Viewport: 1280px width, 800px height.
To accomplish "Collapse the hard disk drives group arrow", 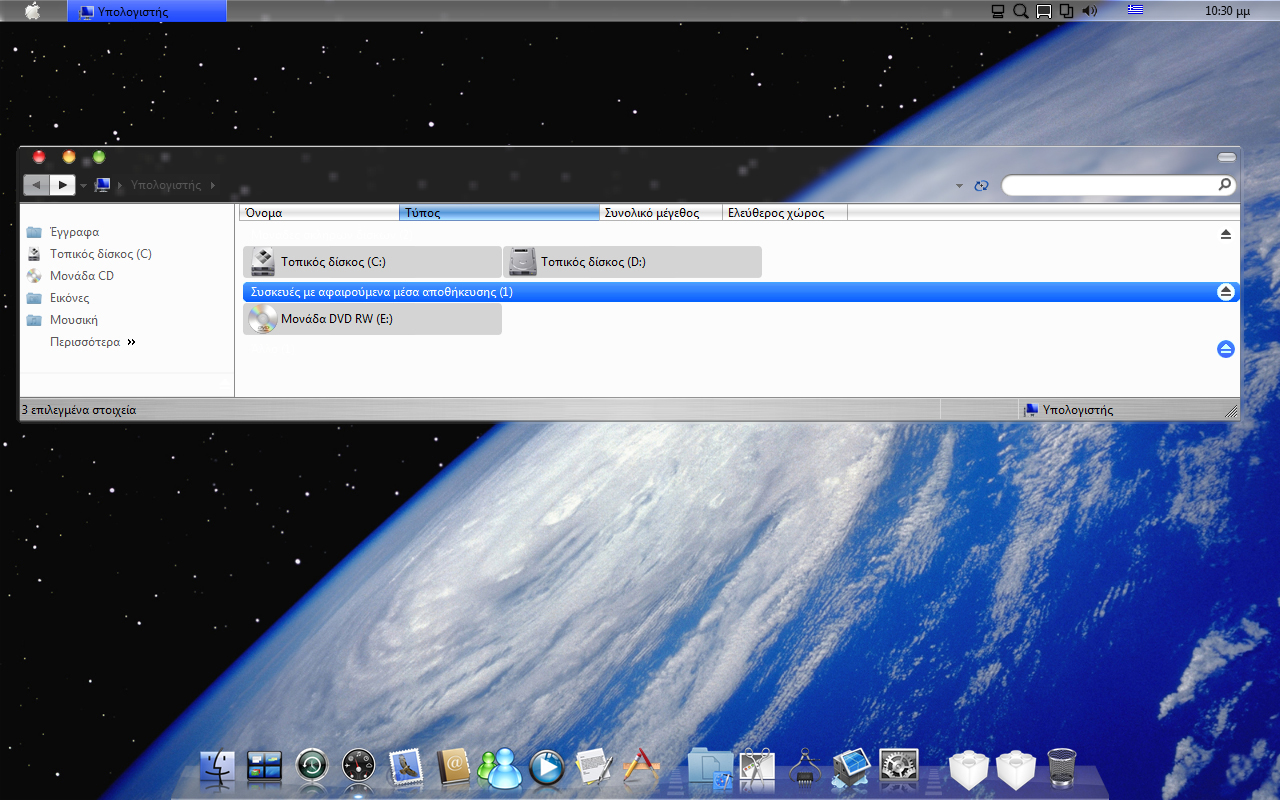I will point(1226,234).
